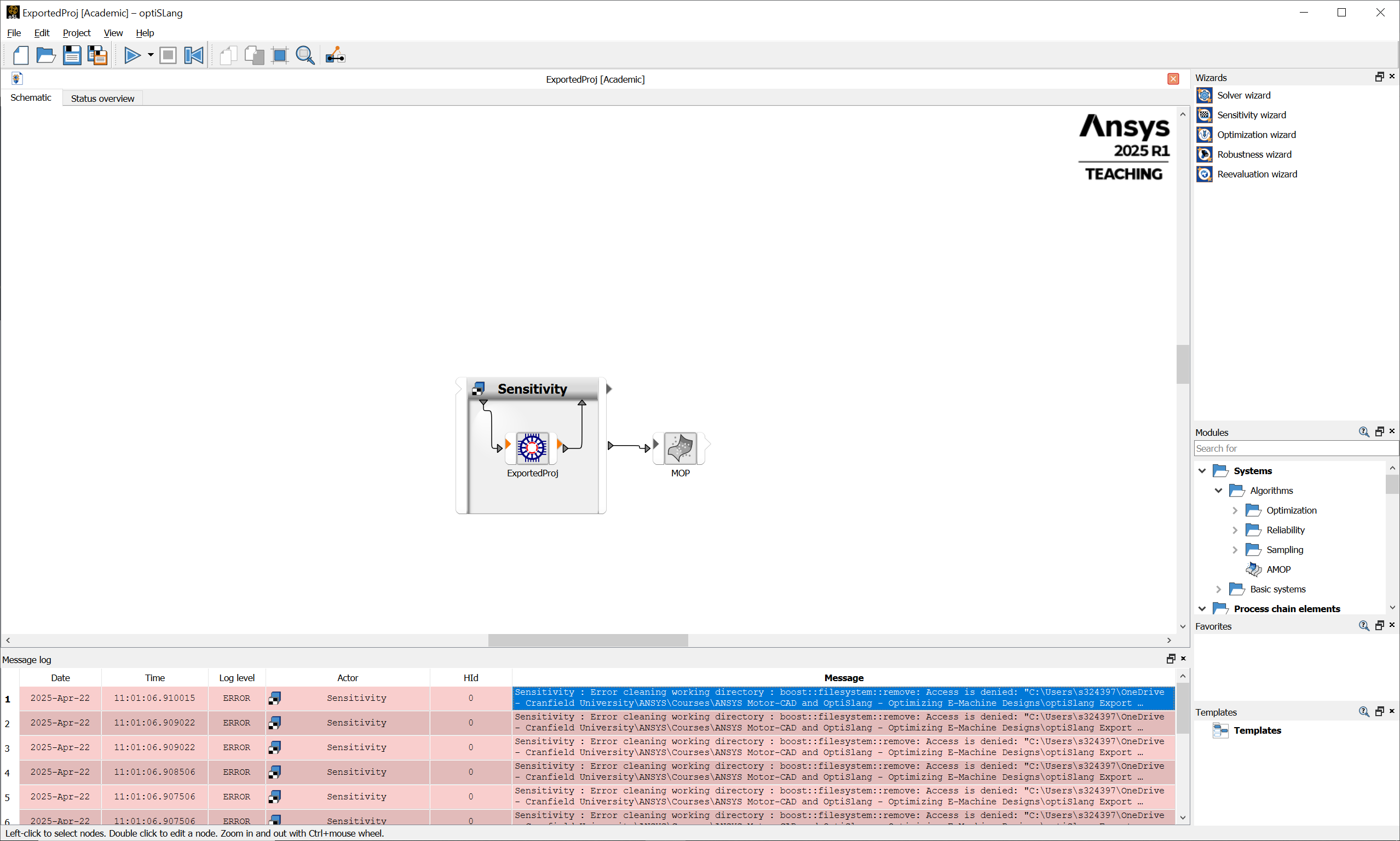
Task: Open the Help menu
Action: pyautogui.click(x=145, y=33)
